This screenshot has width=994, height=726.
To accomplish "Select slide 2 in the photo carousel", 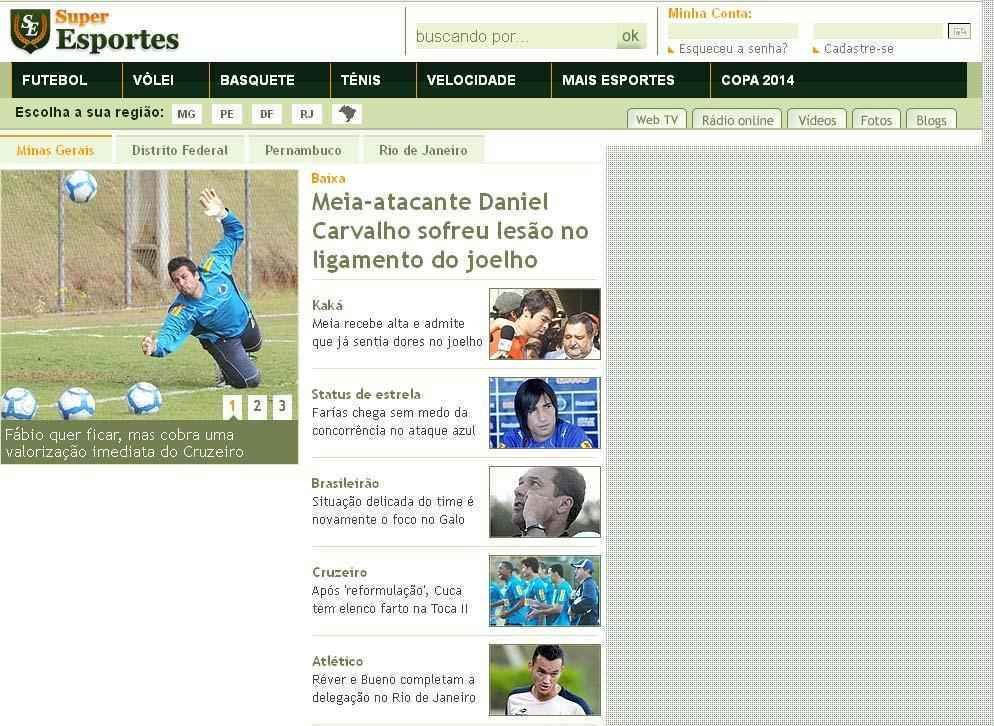I will (x=257, y=406).
